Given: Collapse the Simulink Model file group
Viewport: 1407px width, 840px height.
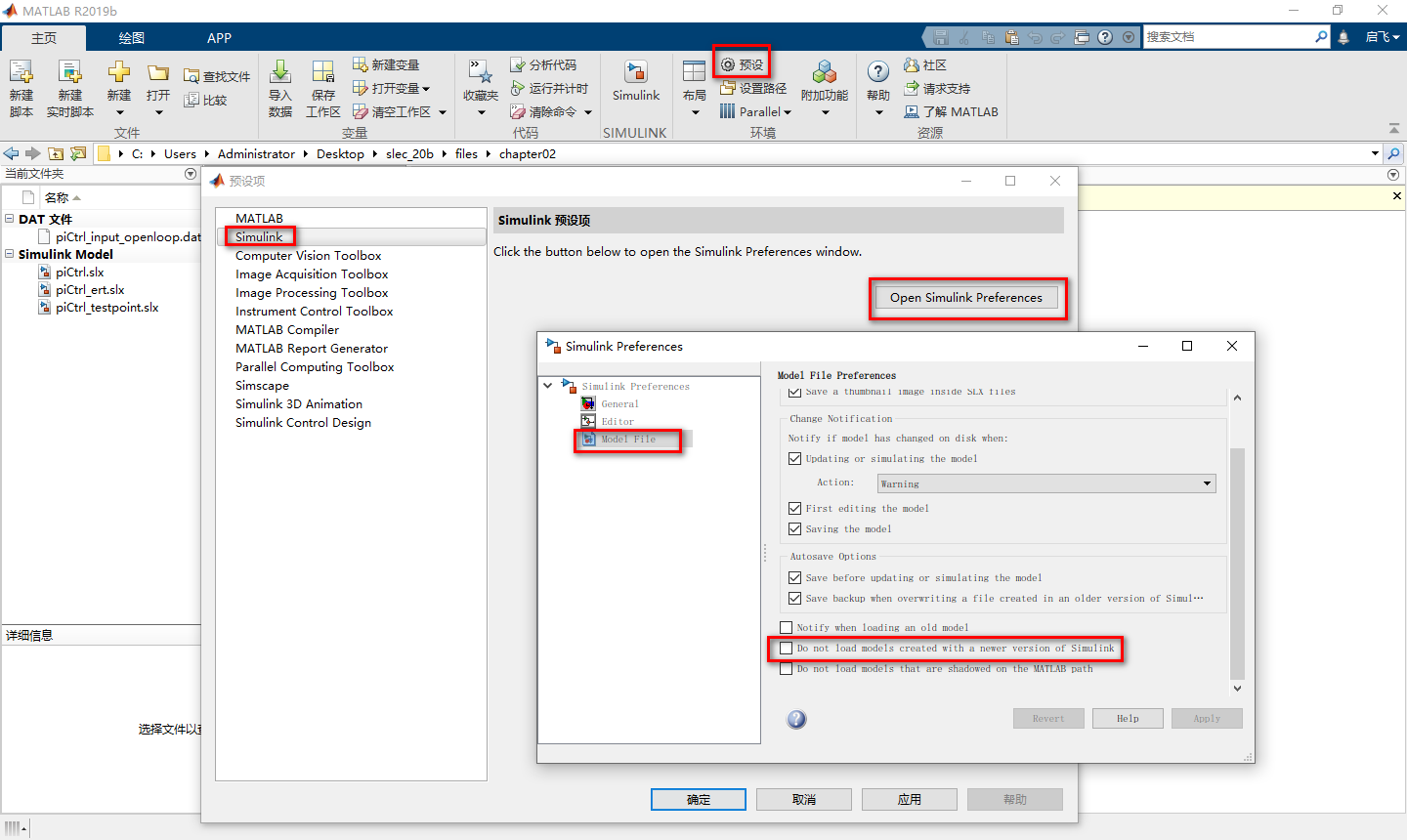Looking at the screenshot, I should pos(10,254).
